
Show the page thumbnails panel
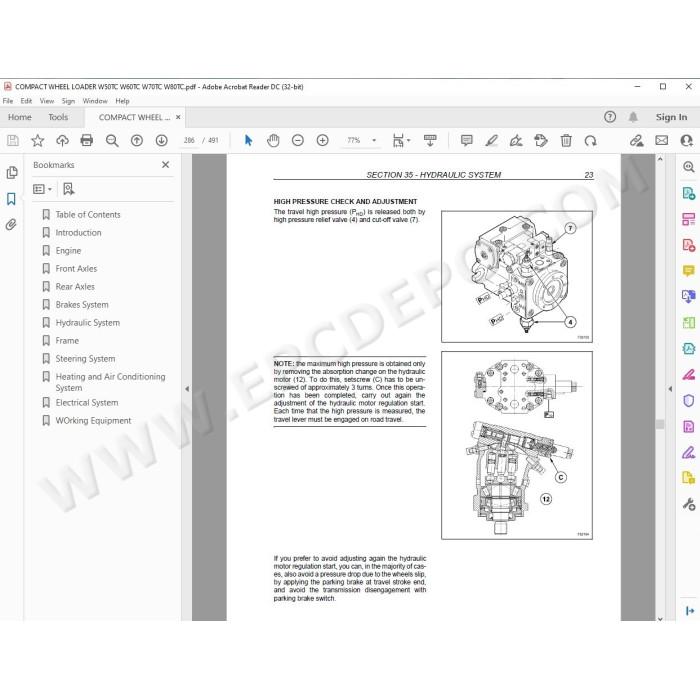pyautogui.click(x=12, y=172)
